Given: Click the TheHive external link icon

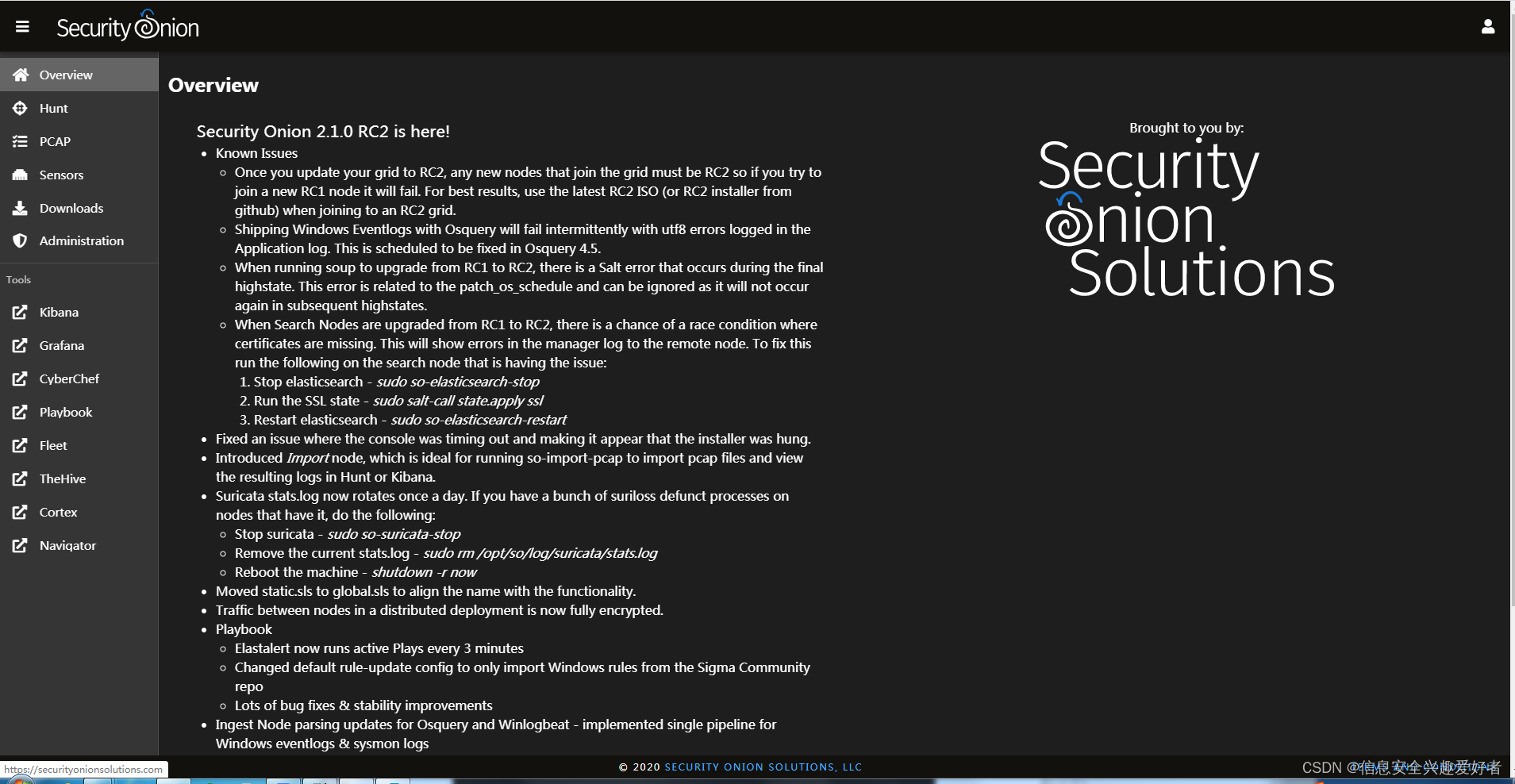Looking at the screenshot, I should click(20, 478).
